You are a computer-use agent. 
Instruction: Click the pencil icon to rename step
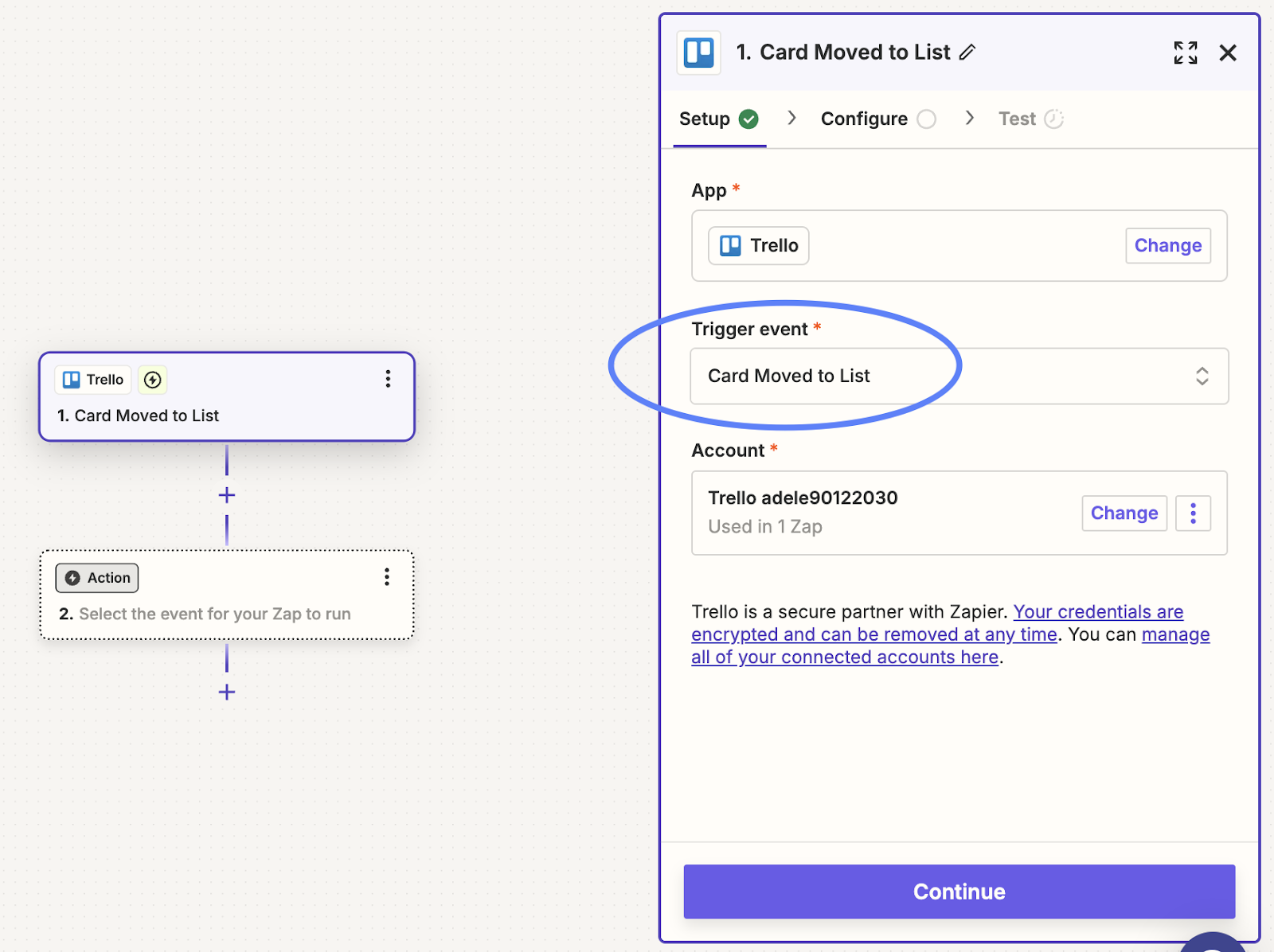967,53
